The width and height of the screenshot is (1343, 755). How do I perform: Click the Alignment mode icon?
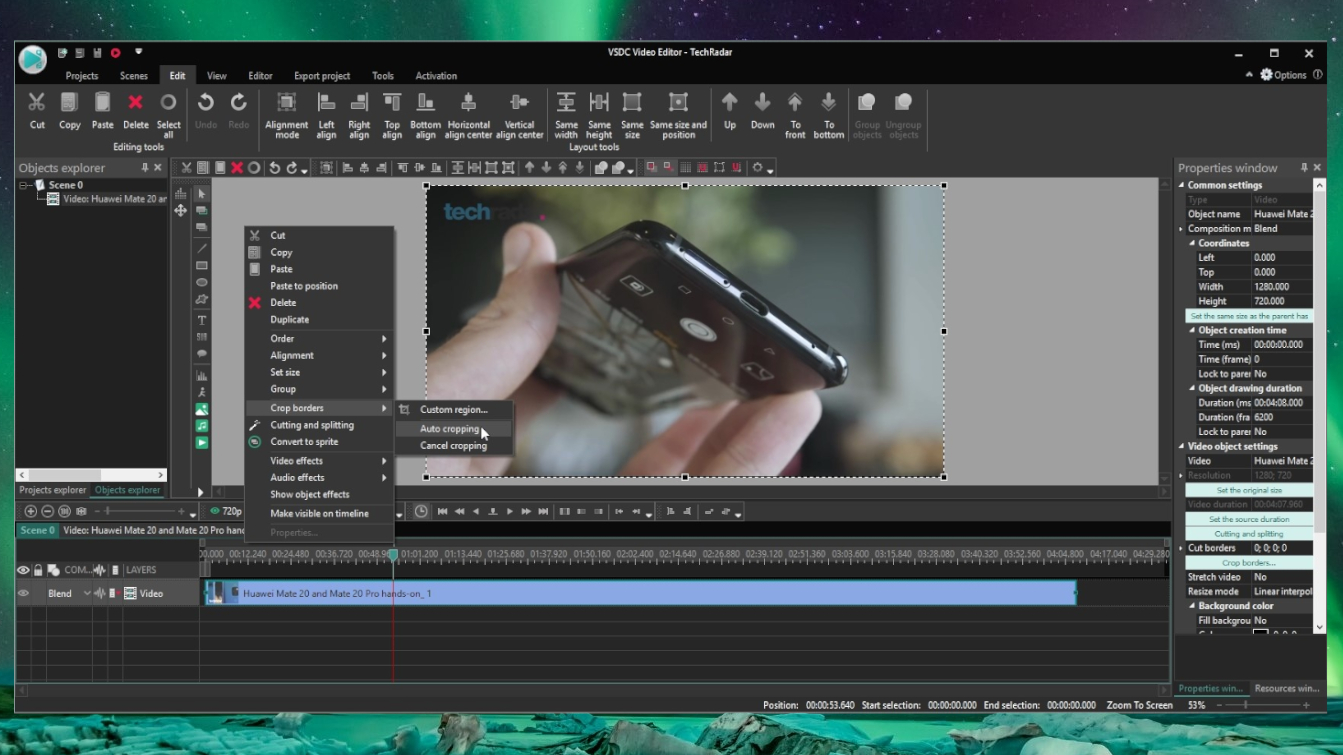coord(286,103)
